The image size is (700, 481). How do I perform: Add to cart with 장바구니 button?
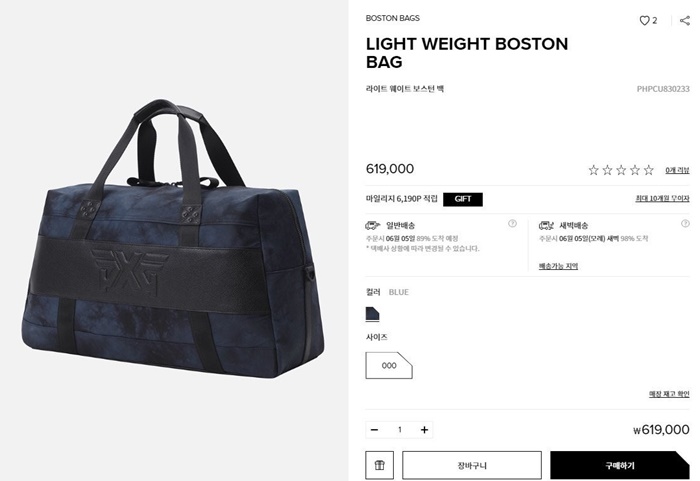472,465
